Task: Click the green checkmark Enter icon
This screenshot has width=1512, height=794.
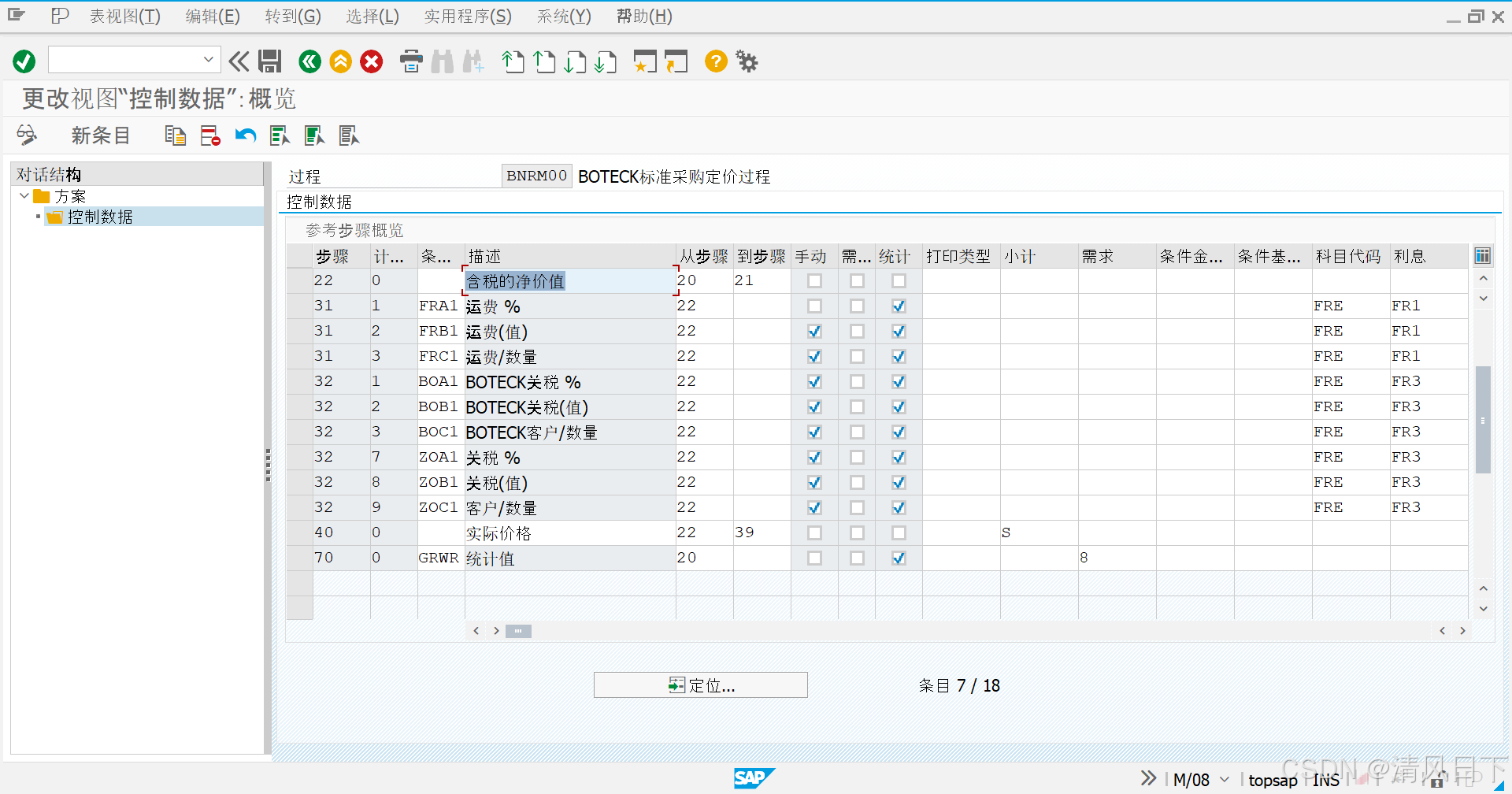Action: click(x=24, y=61)
